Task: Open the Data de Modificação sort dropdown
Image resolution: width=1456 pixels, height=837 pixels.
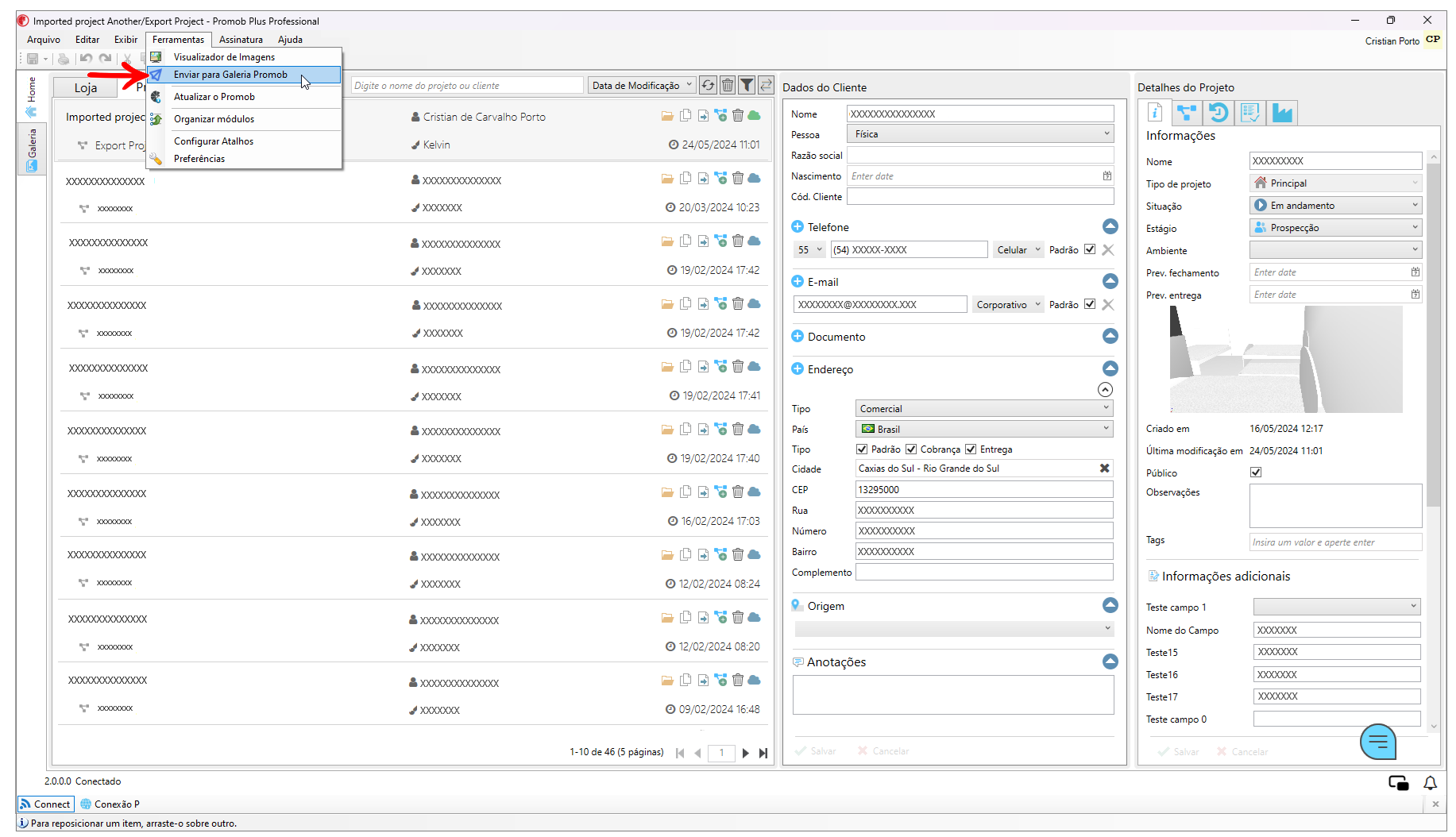Action: pyautogui.click(x=642, y=85)
